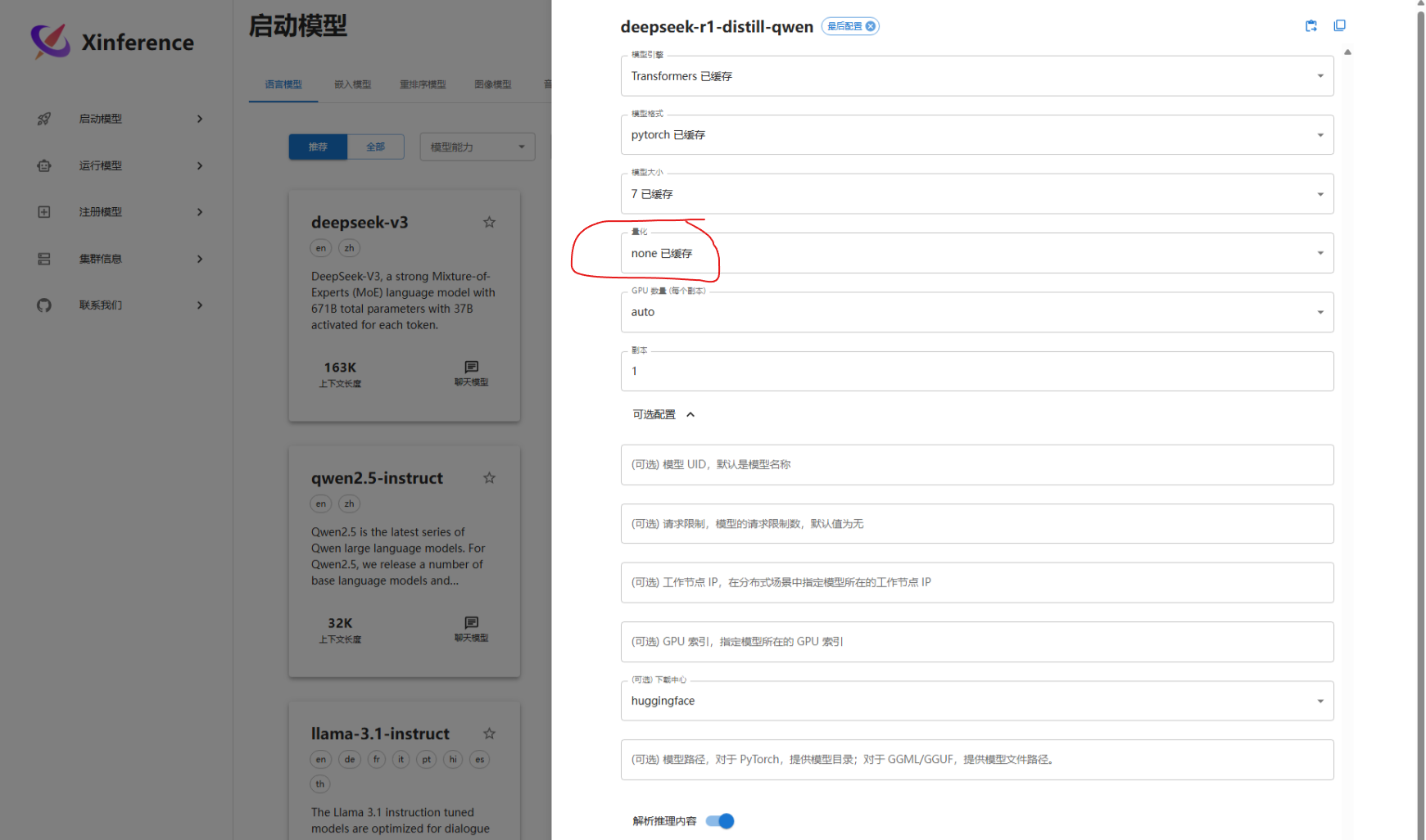Expand the 启动模型 sidebar chevron
Viewport: 1426px width, 840px height.
coord(200,119)
